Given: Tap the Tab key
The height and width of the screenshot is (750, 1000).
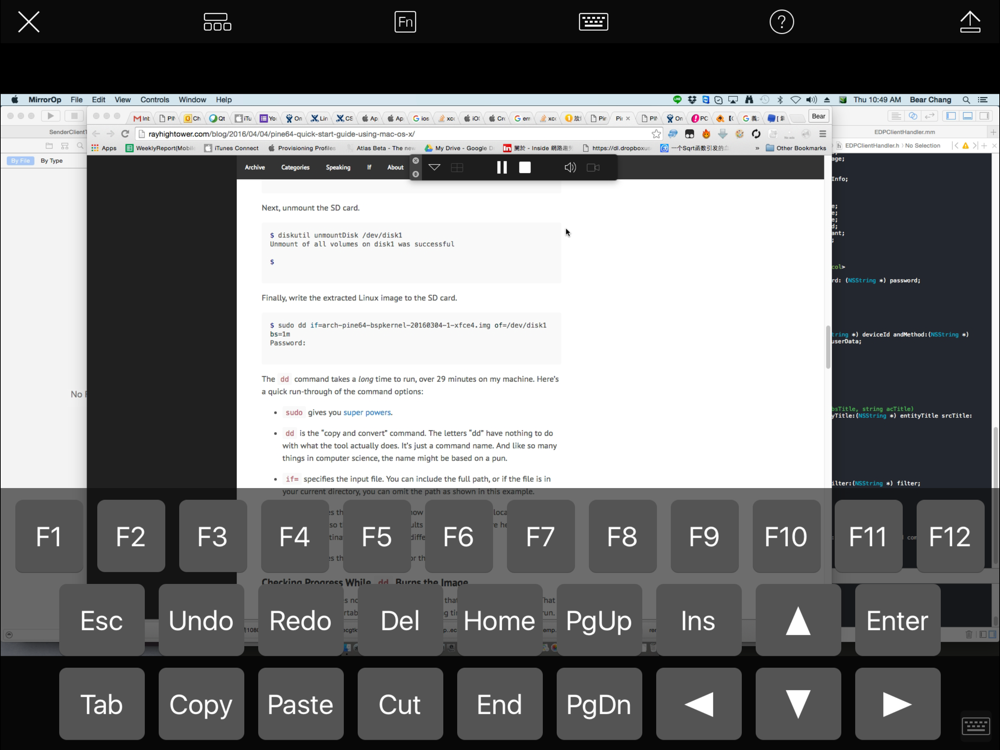Looking at the screenshot, I should (101, 704).
